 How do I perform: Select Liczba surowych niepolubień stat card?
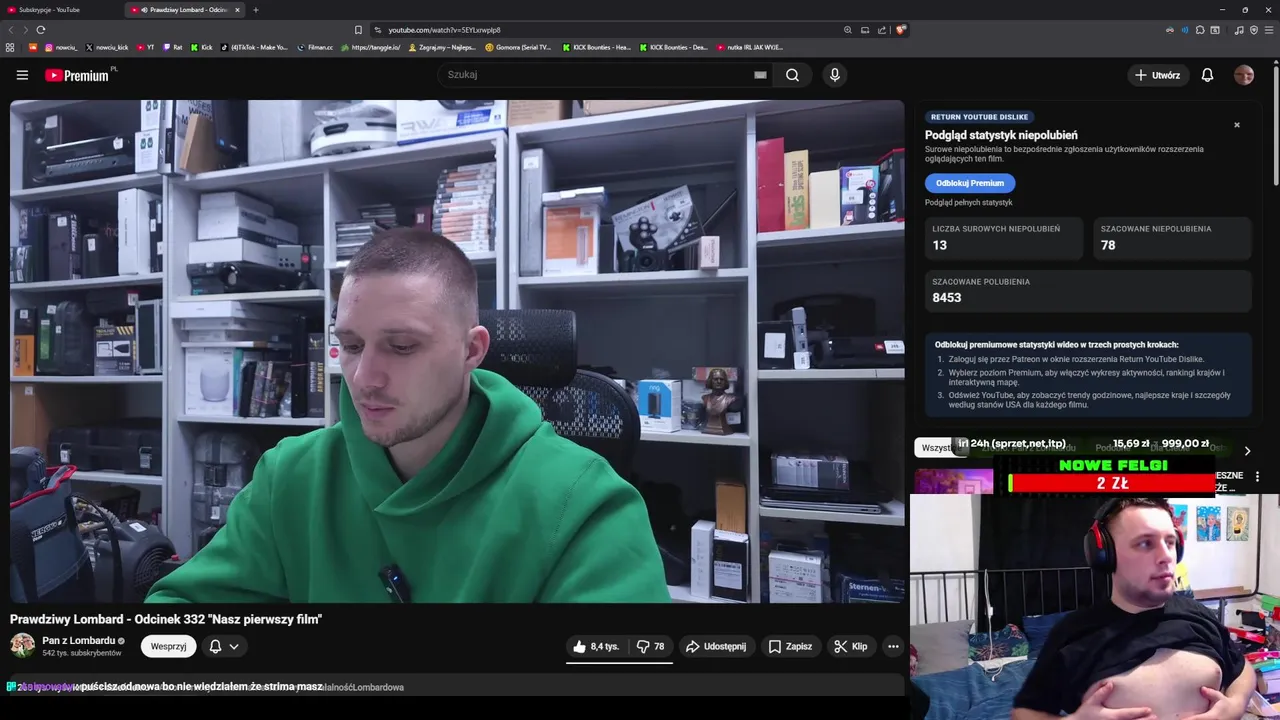click(x=1003, y=238)
